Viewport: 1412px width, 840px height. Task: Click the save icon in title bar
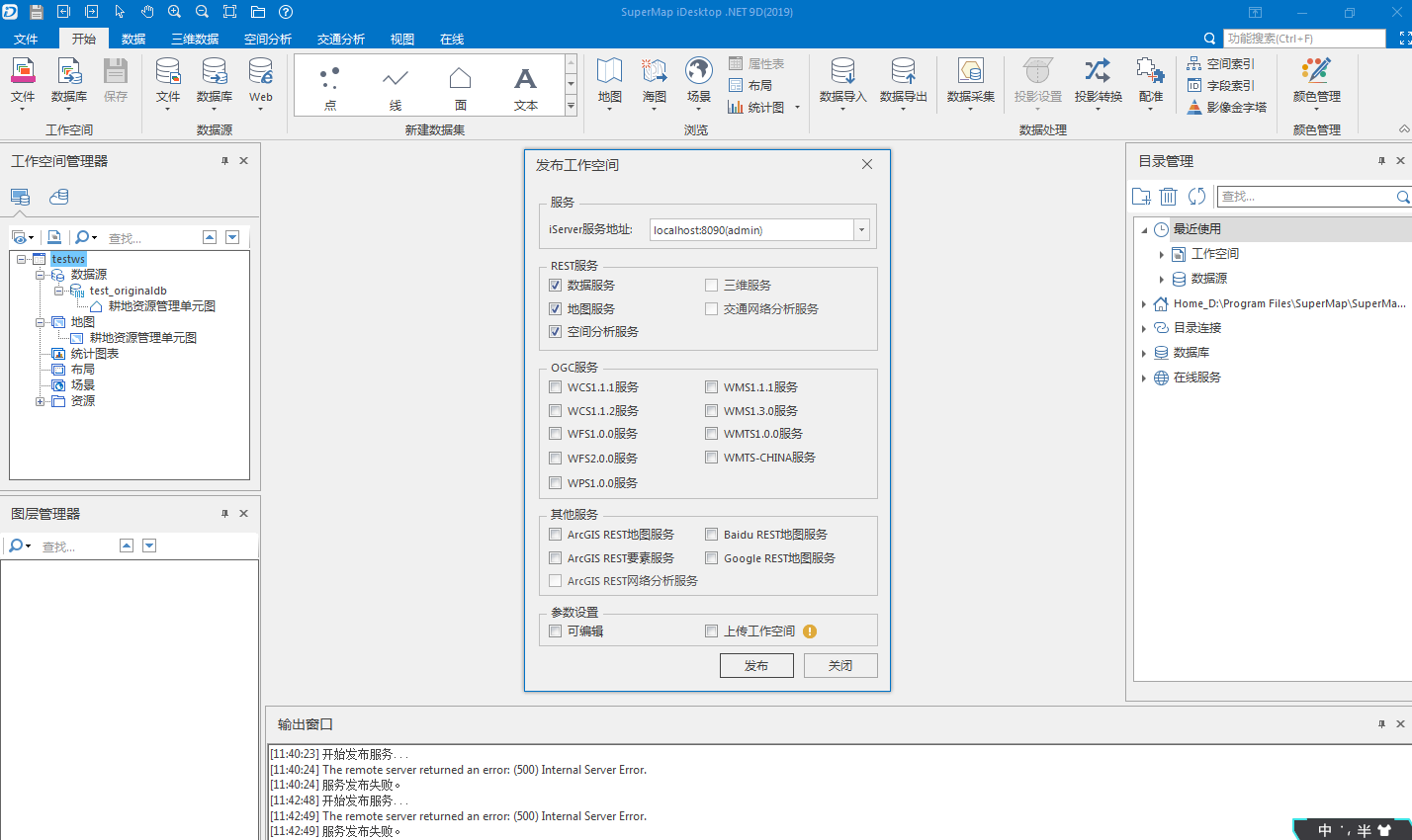click(x=37, y=12)
